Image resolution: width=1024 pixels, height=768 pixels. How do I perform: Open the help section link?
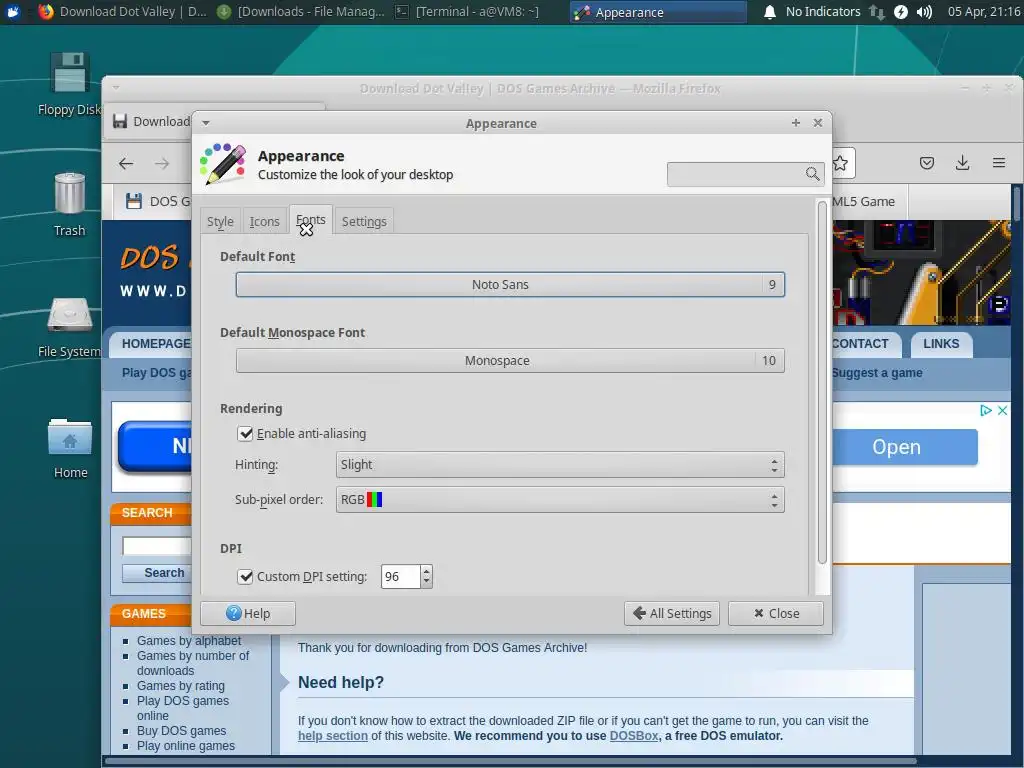333,736
